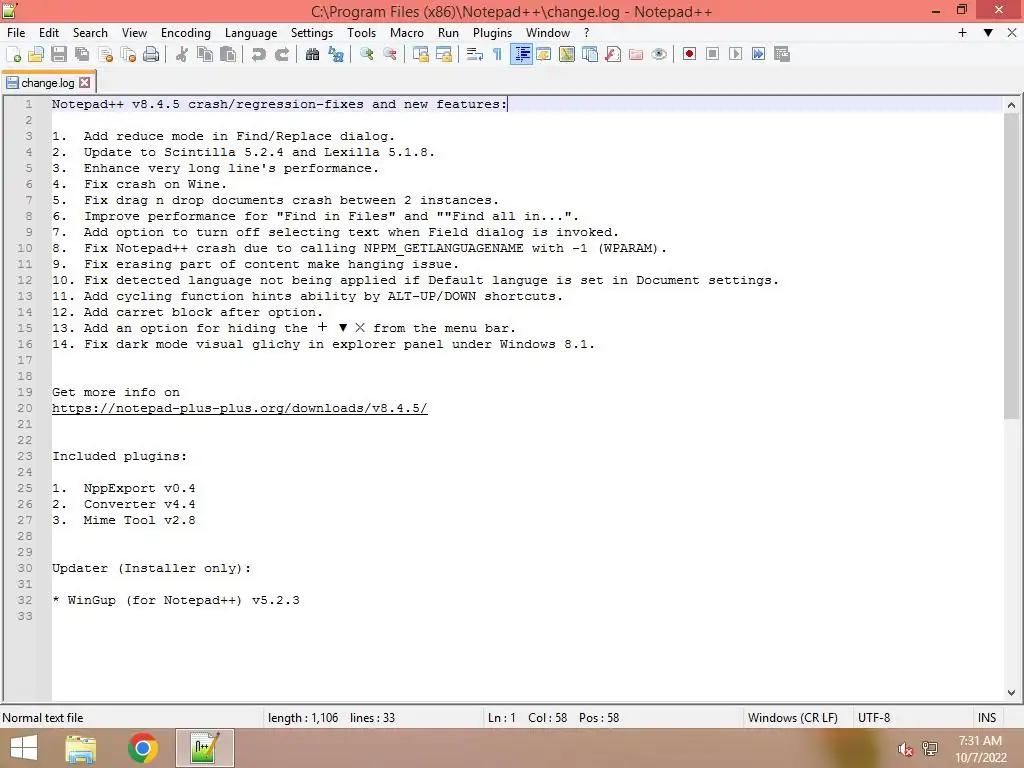The width and height of the screenshot is (1024, 768).
Task: Click the Copy toolbar icon
Action: pyautogui.click(x=204, y=54)
